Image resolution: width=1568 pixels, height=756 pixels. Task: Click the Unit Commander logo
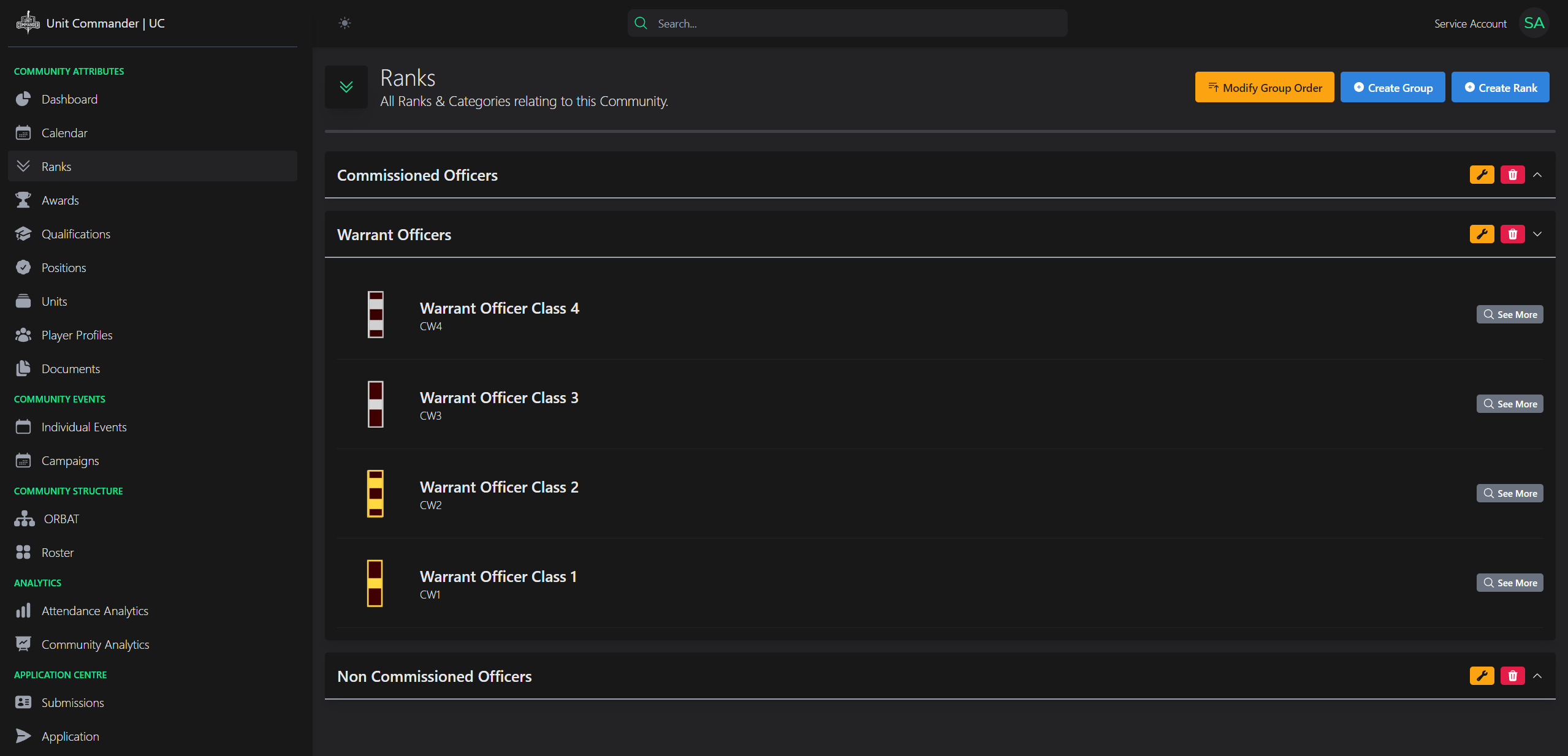tap(28, 23)
